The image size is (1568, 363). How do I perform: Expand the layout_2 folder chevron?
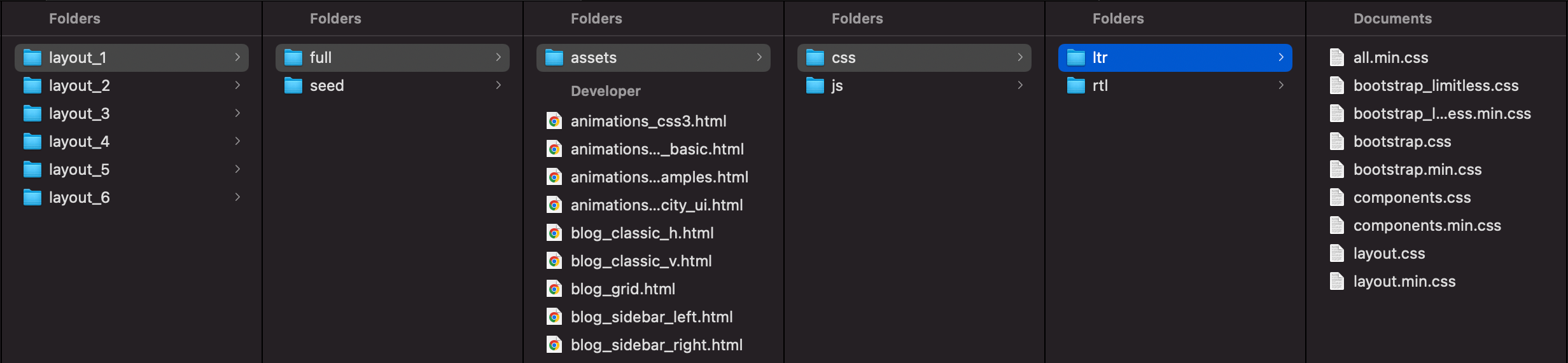coord(237,85)
